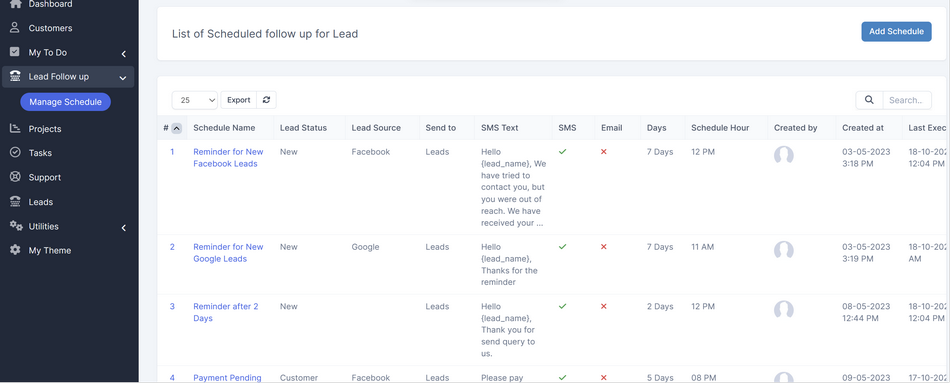Open My Theme in the sidebar
This screenshot has width=950, height=383.
tap(50, 250)
